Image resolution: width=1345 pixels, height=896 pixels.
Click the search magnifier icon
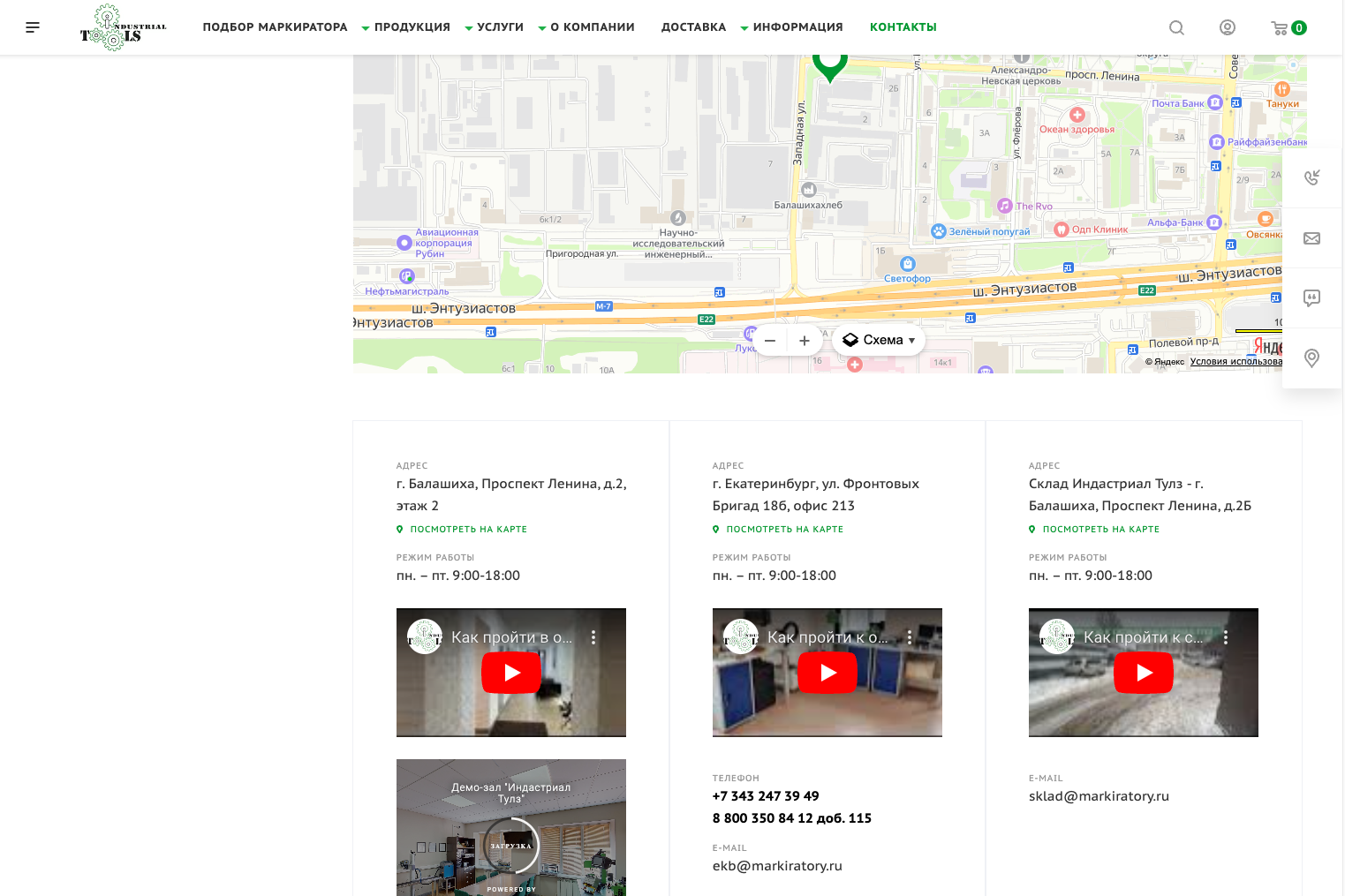click(x=1176, y=27)
